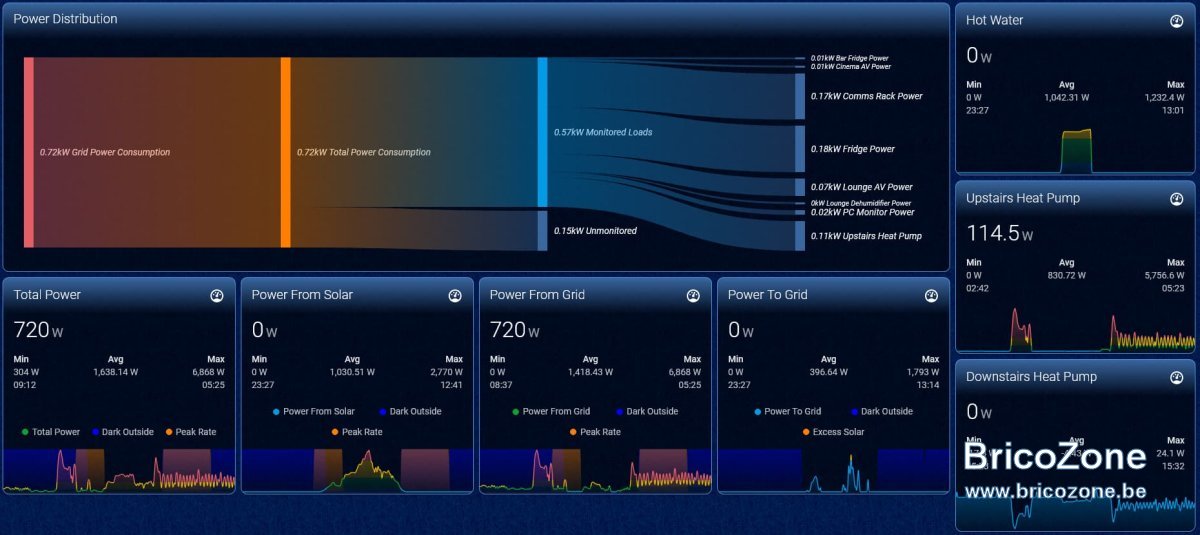Click the Power From Solar gauge icon
Screen dimensions: 1200x535
click(455, 296)
